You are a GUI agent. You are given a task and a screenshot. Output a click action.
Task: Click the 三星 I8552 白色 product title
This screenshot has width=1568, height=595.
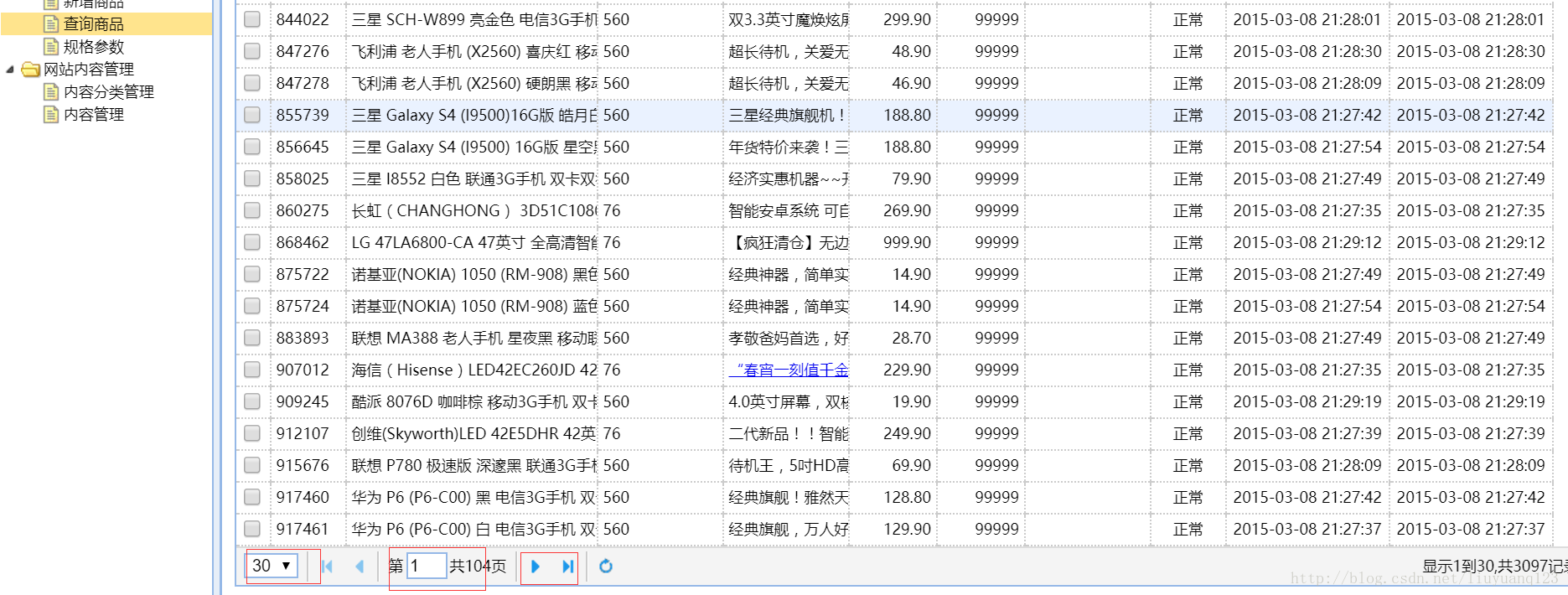tap(474, 178)
